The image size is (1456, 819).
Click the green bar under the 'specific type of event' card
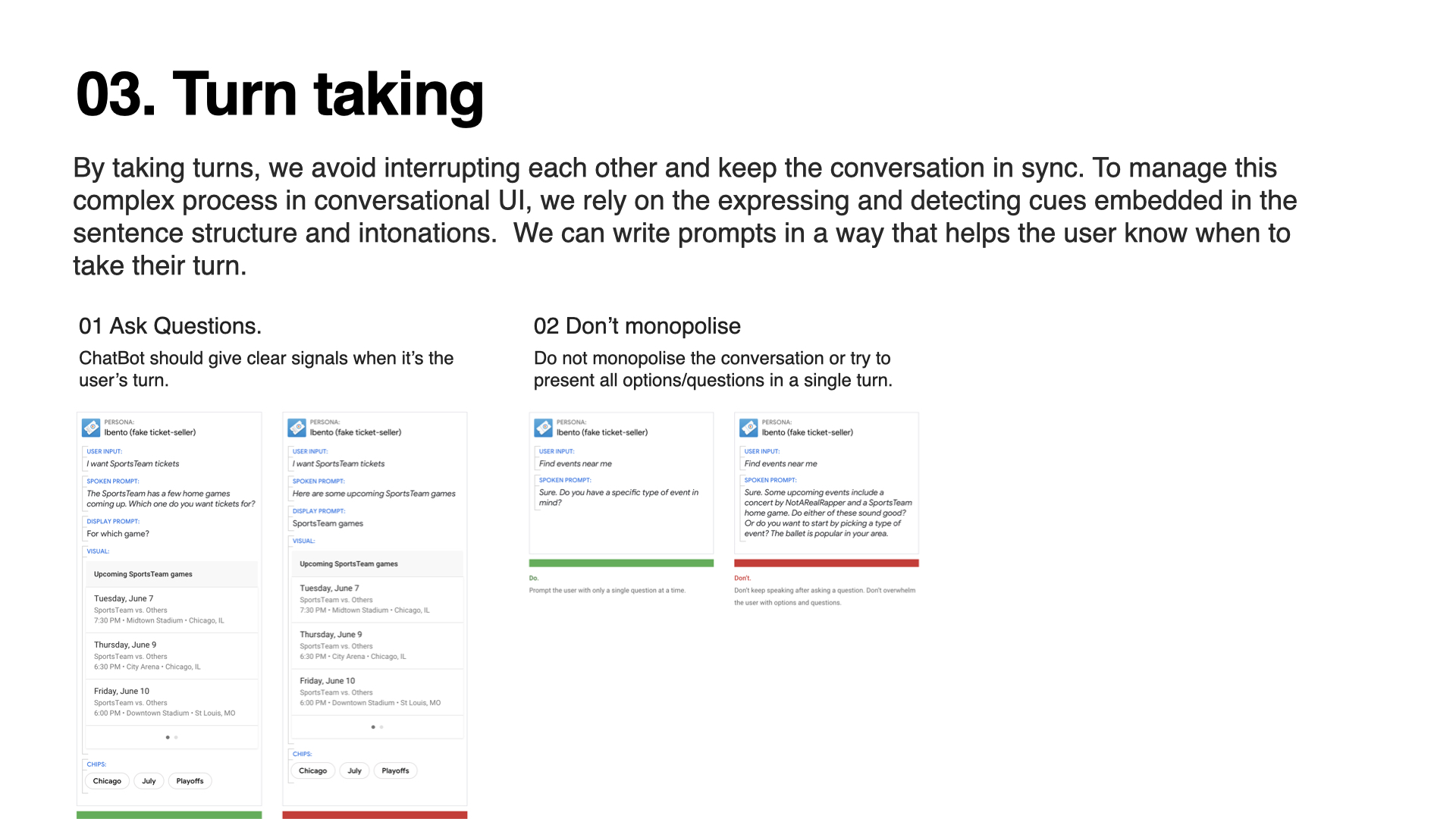(621, 563)
